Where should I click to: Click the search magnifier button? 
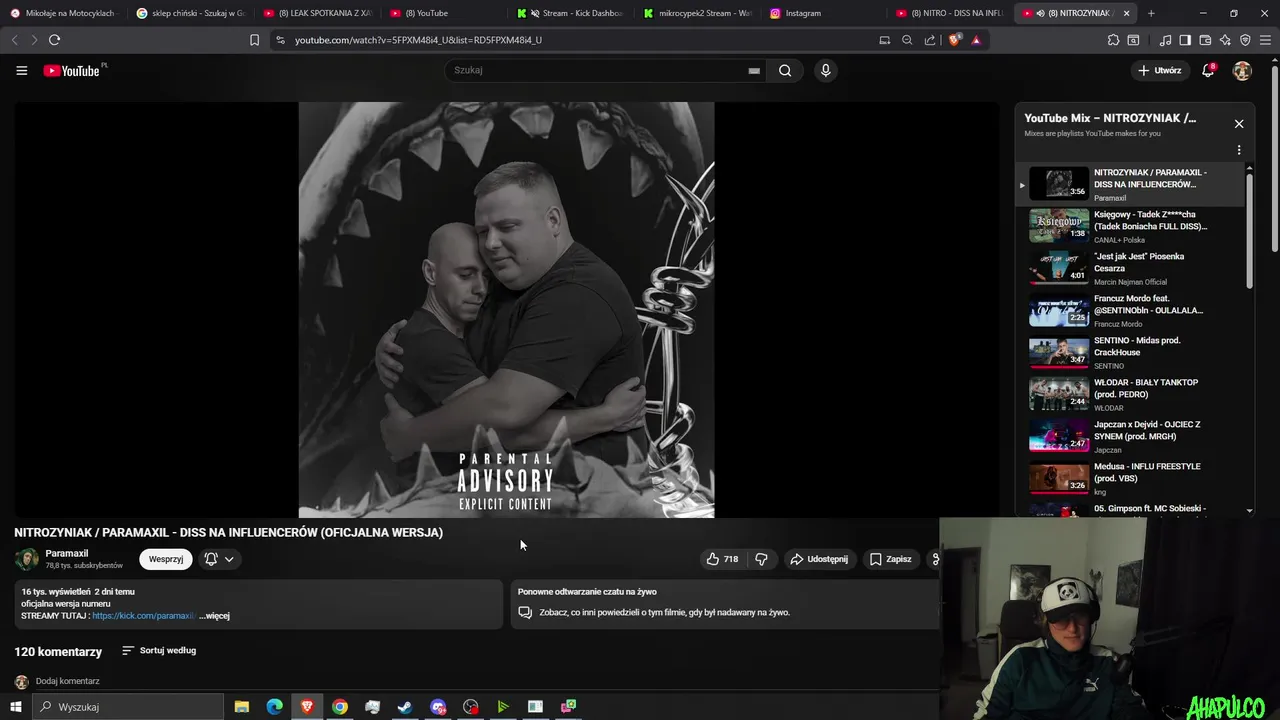pos(785,70)
